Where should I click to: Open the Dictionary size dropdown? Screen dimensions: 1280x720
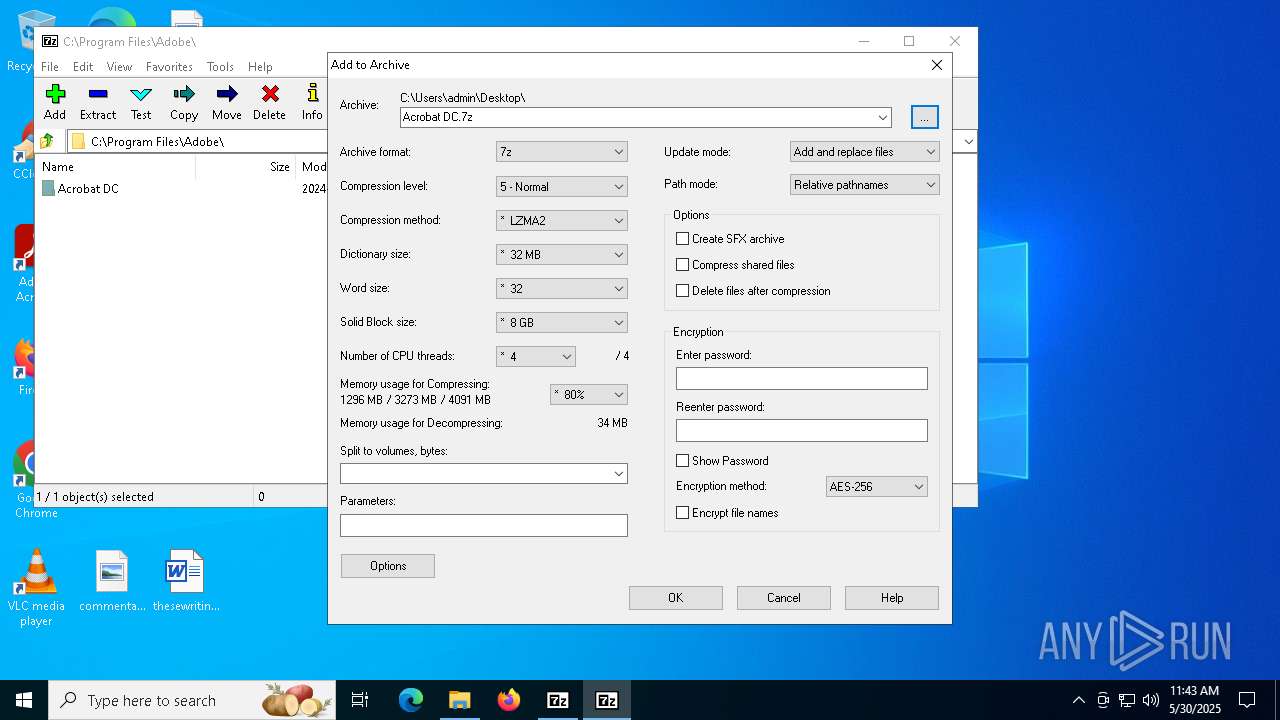(562, 254)
